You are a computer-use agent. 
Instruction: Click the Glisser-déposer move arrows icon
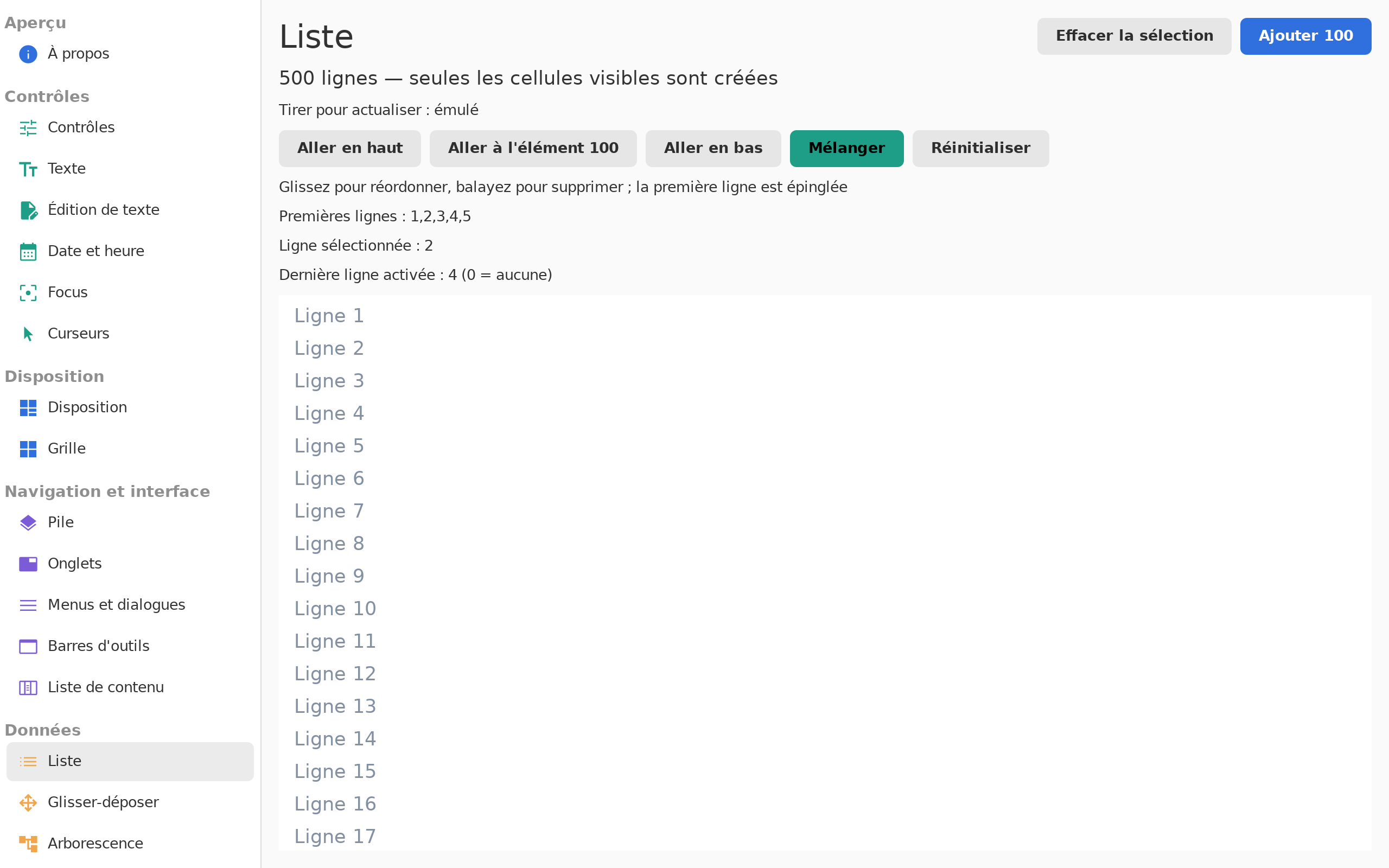[x=28, y=802]
